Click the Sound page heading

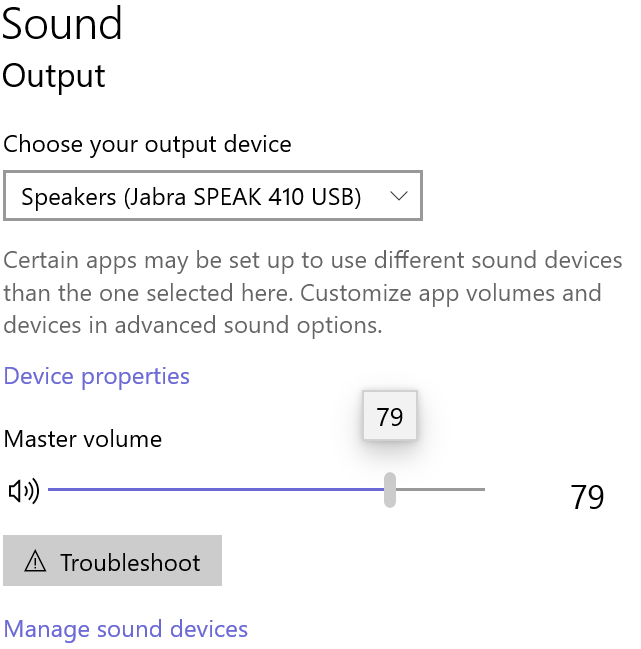(62, 24)
